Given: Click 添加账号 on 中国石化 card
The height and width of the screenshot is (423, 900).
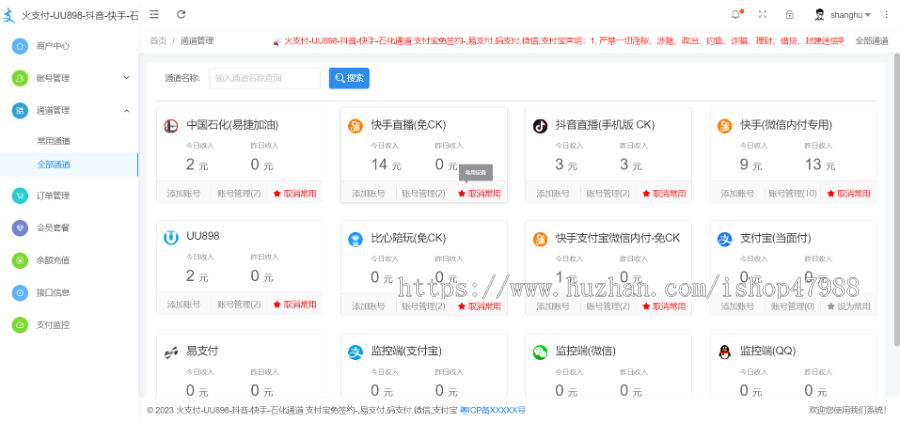Looking at the screenshot, I should [184, 193].
